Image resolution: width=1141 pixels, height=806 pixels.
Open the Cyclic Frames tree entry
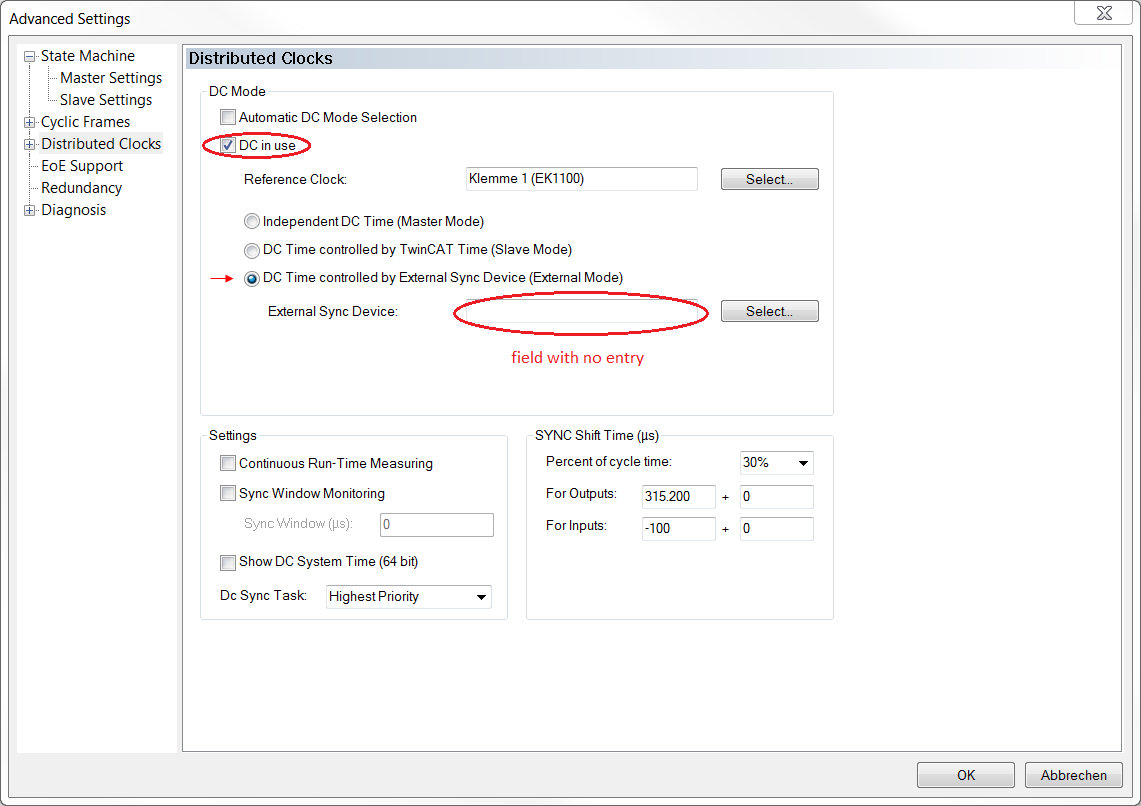(85, 121)
